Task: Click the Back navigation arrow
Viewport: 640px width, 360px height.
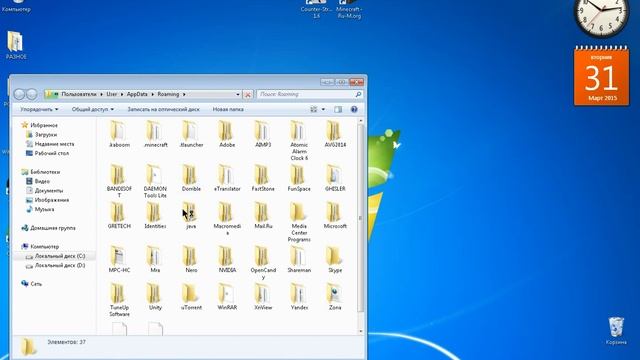Action: pos(19,94)
